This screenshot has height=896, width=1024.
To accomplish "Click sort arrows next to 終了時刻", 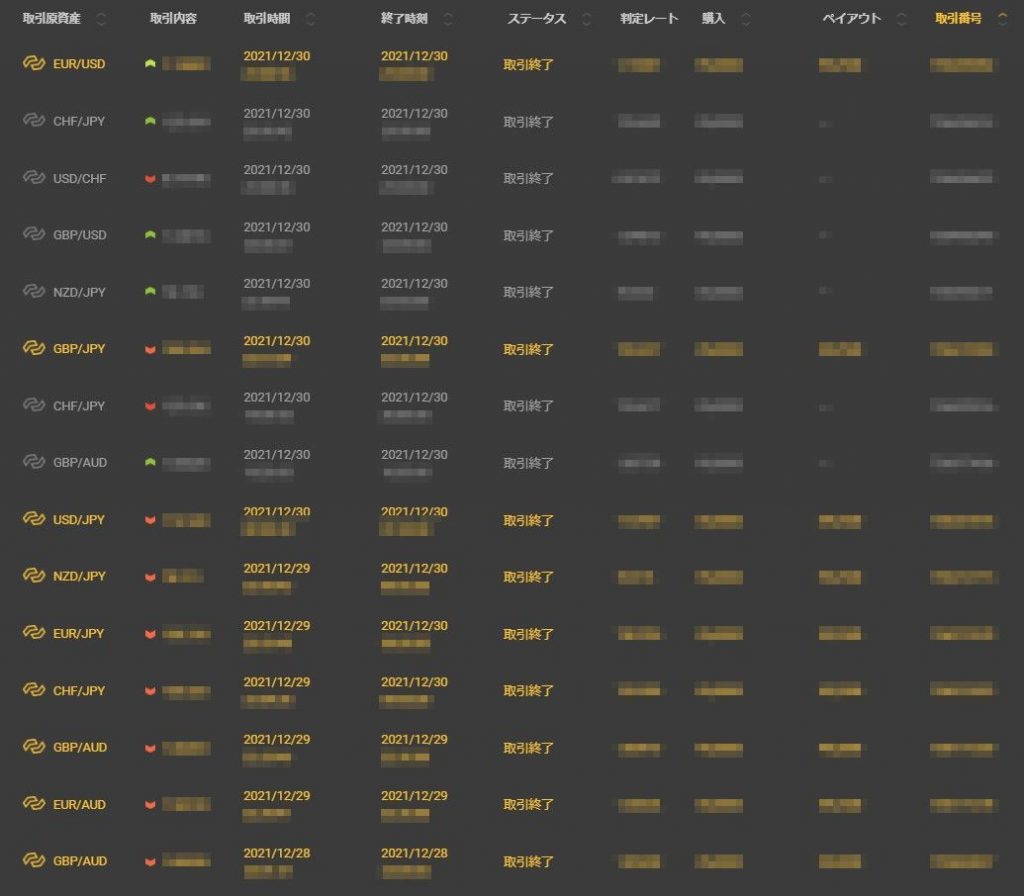I will click(447, 19).
